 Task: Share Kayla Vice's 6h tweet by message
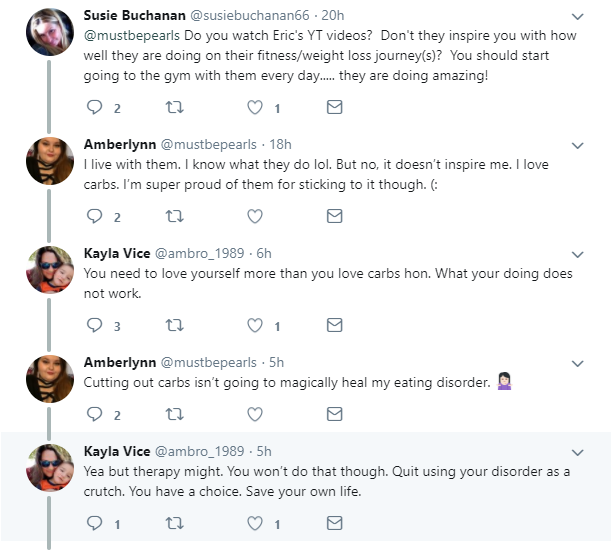tap(334, 325)
